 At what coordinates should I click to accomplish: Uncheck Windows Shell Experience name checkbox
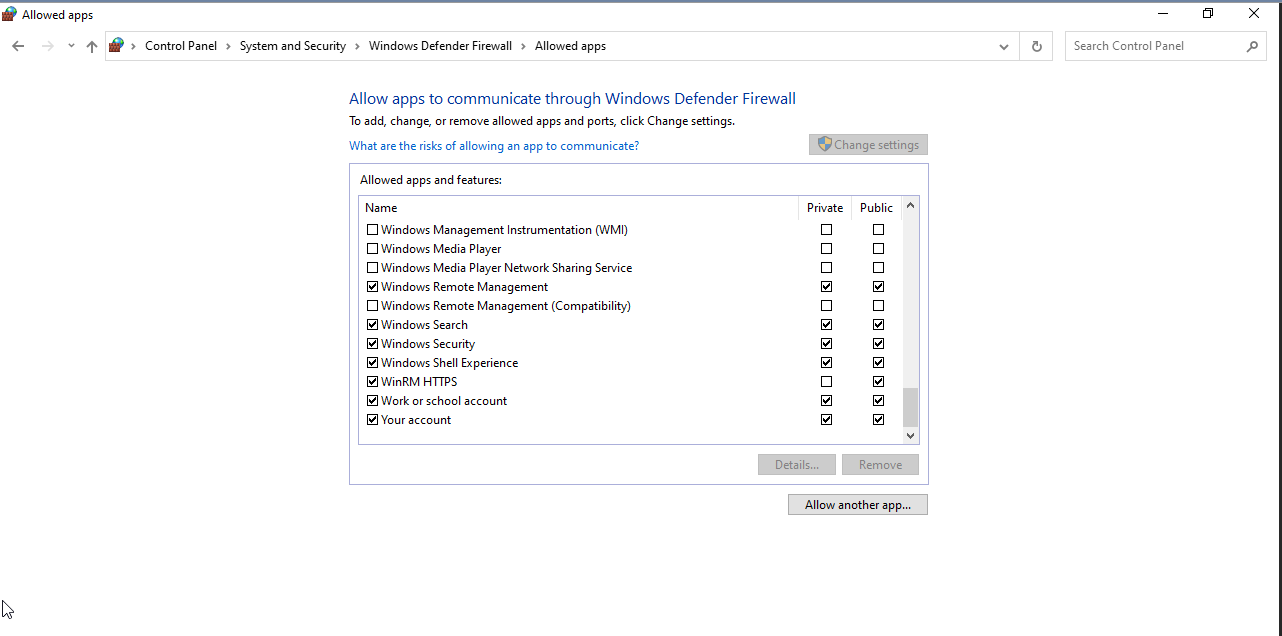(373, 363)
